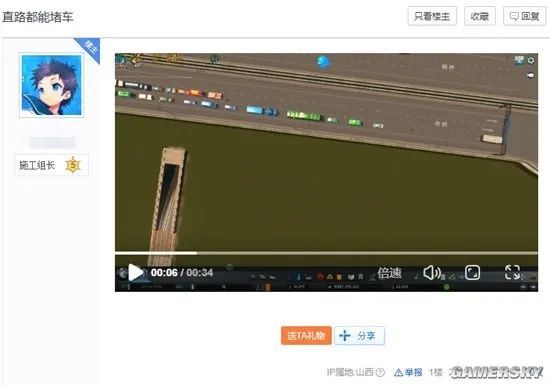The height and width of the screenshot is (385, 550).
Task: Open the poster's anime avatar
Action: (52, 85)
